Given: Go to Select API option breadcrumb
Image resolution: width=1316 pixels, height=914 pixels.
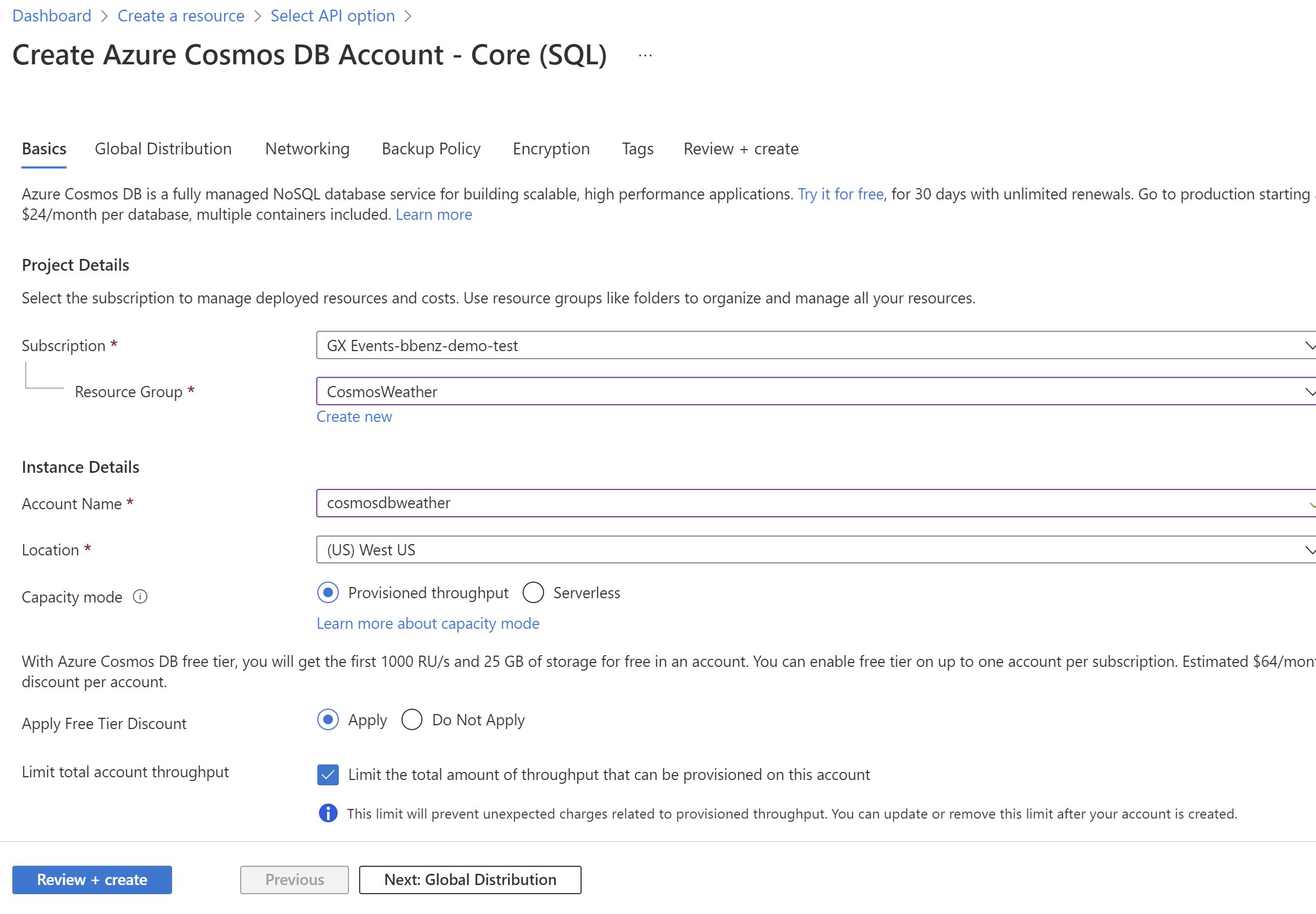Looking at the screenshot, I should [333, 16].
